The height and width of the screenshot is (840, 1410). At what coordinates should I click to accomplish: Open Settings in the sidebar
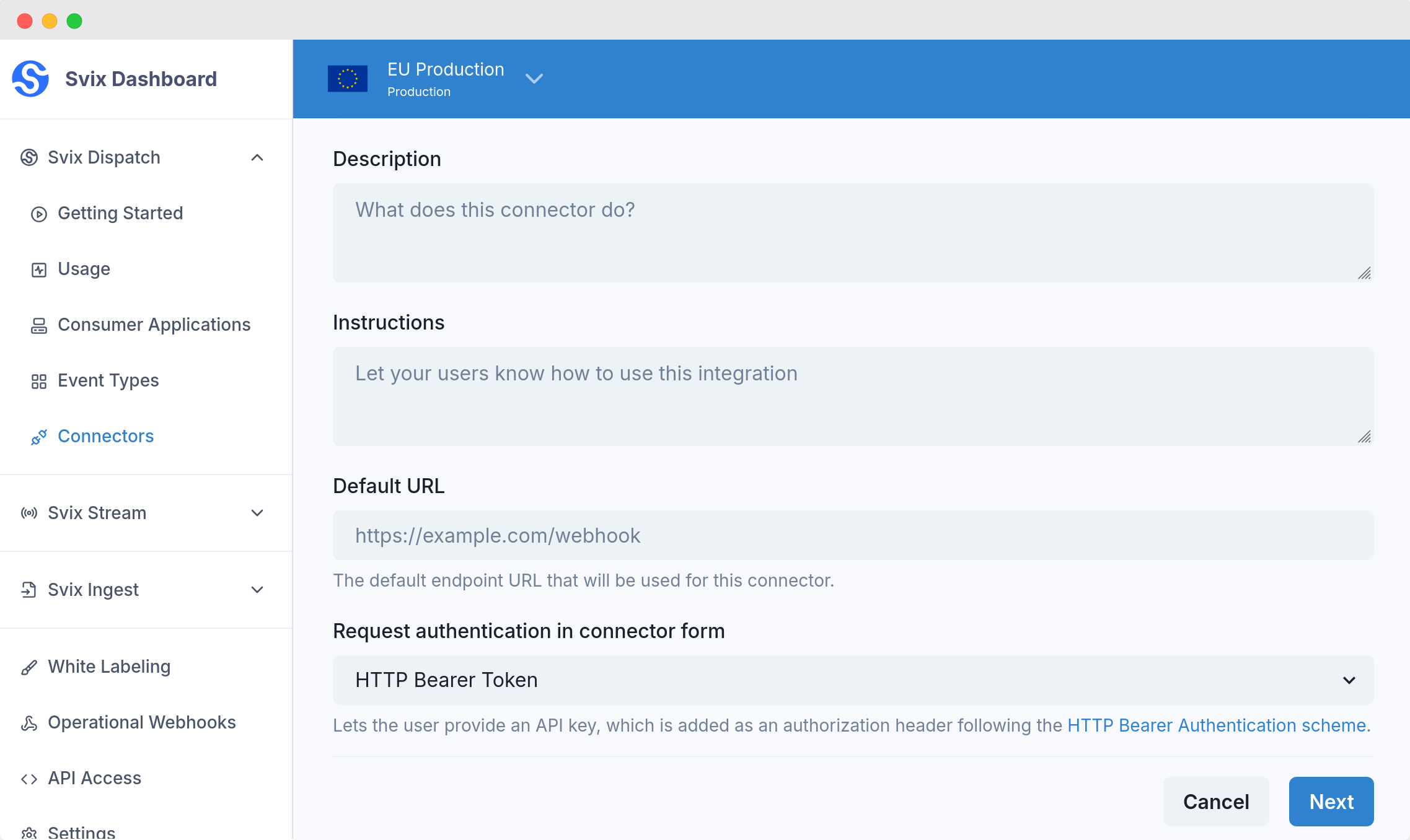(x=81, y=831)
